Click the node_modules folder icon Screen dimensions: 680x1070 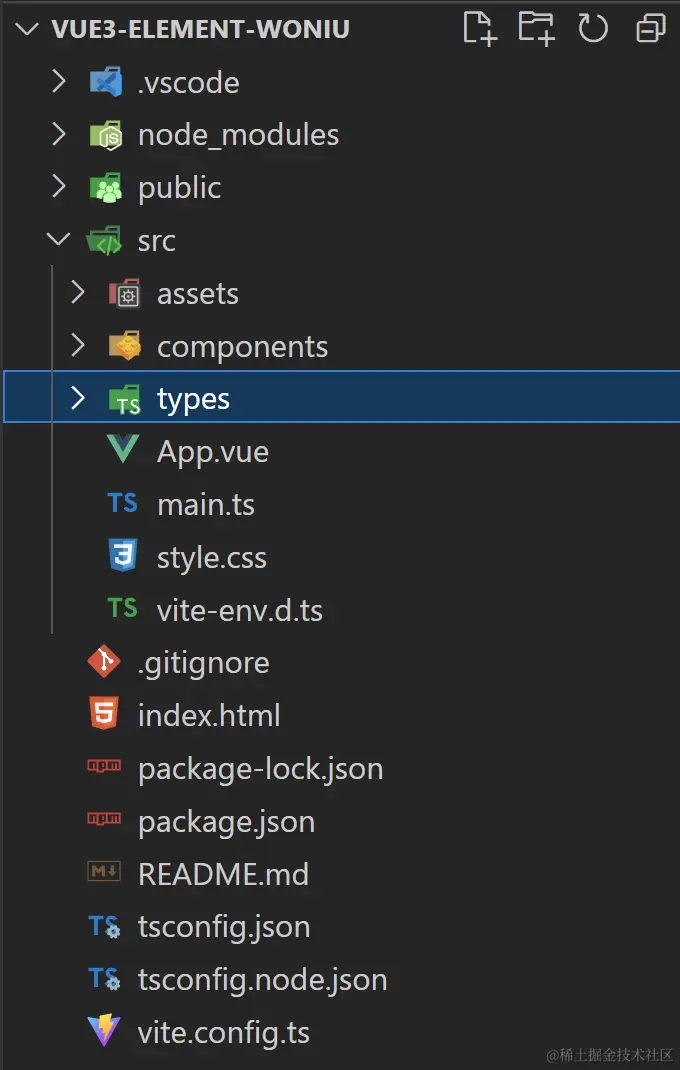(106, 135)
